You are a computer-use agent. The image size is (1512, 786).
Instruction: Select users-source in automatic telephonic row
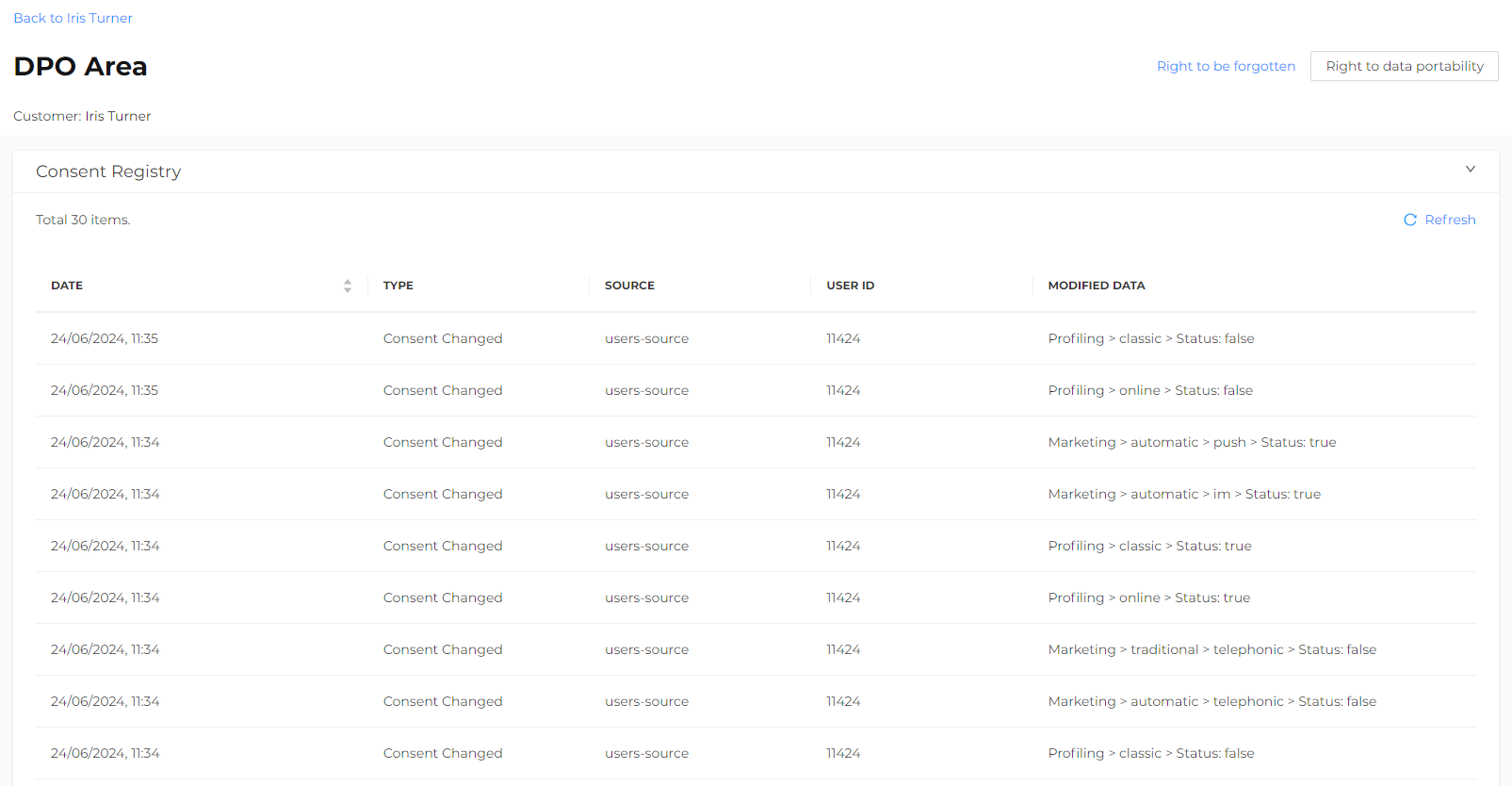(x=646, y=701)
